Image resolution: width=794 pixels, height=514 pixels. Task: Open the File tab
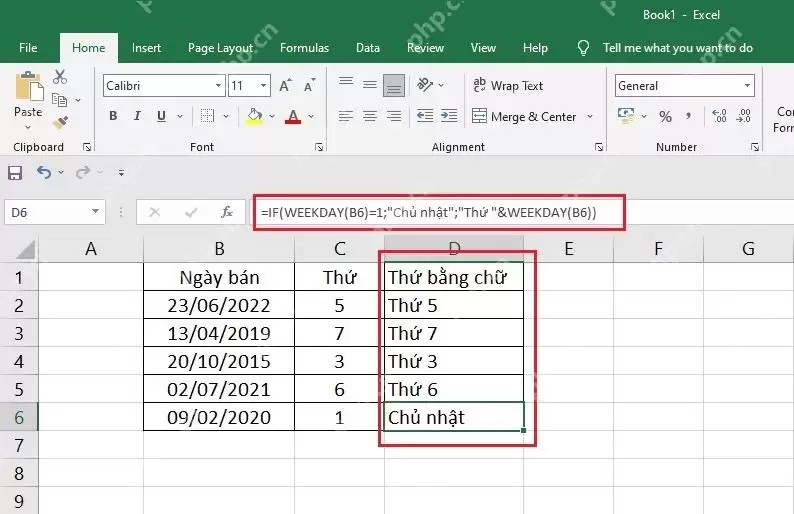click(x=28, y=48)
